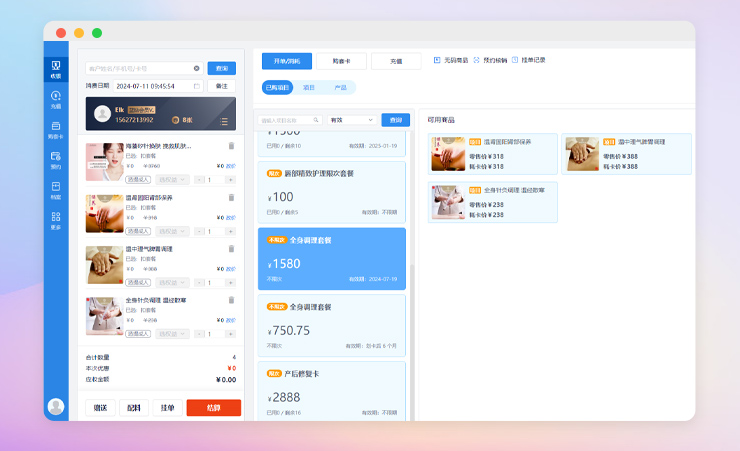
Task: Switch to the 购套卡 tab
Action: point(340,61)
